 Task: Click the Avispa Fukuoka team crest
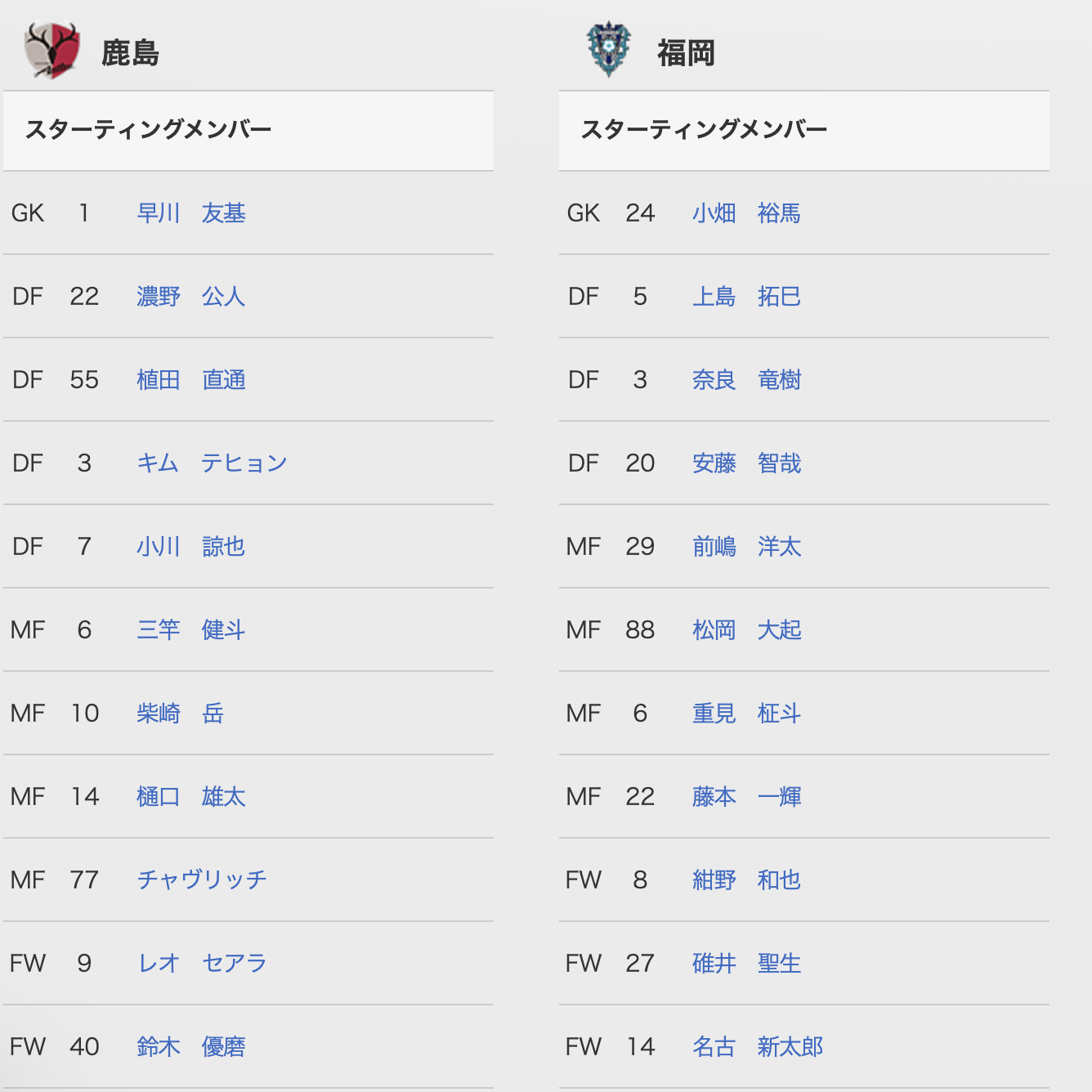pos(609,51)
